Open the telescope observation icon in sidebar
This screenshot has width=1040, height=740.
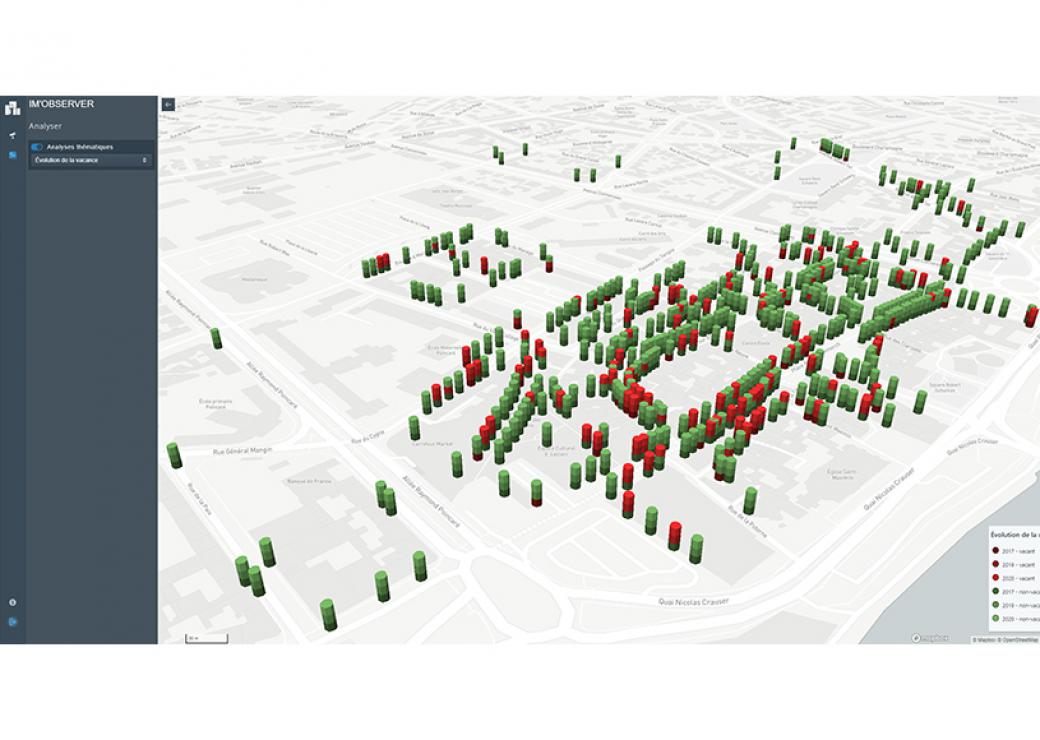pyautogui.click(x=12, y=136)
